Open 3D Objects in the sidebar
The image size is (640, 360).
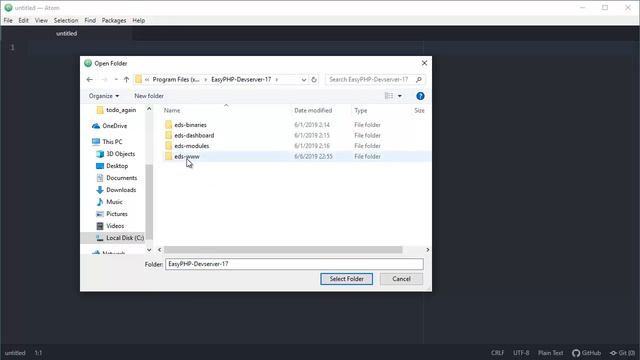point(120,154)
